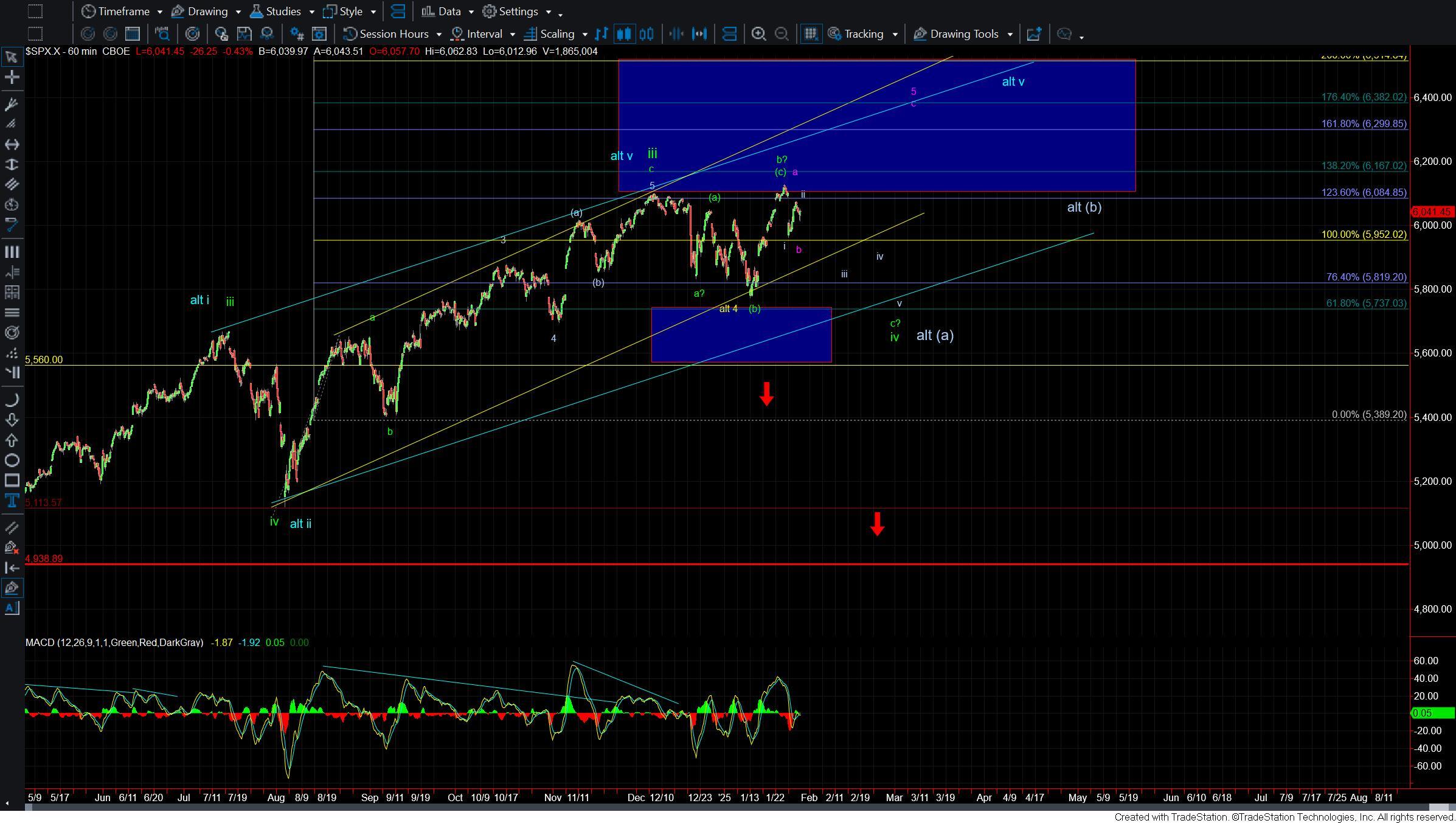
Task: Click the add chart analysis icon
Action: click(1034, 34)
